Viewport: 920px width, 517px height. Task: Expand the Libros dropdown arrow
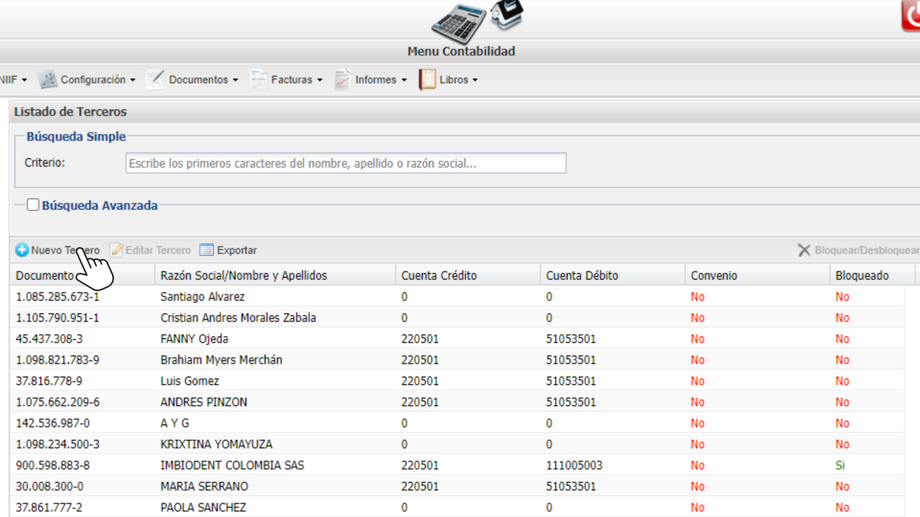pyautogui.click(x=475, y=80)
